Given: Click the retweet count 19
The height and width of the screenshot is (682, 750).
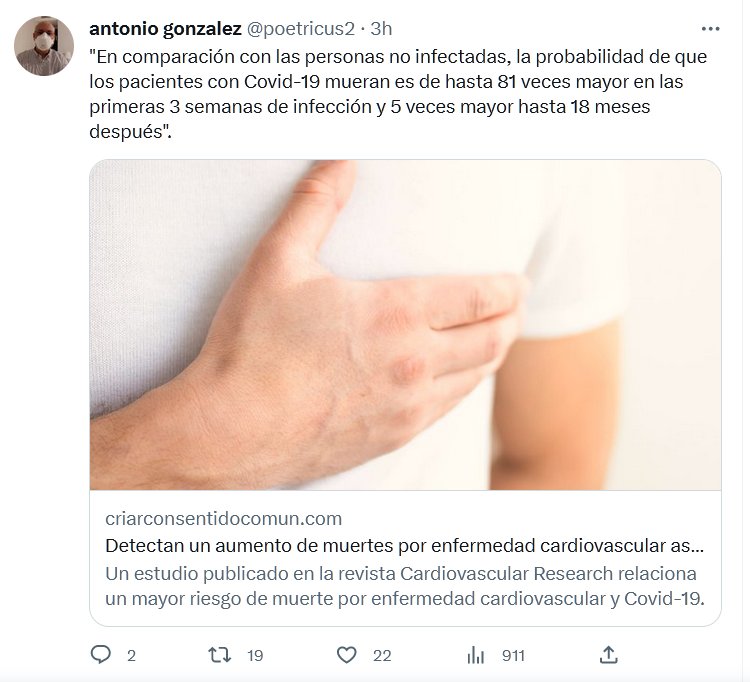Looking at the screenshot, I should [255, 656].
